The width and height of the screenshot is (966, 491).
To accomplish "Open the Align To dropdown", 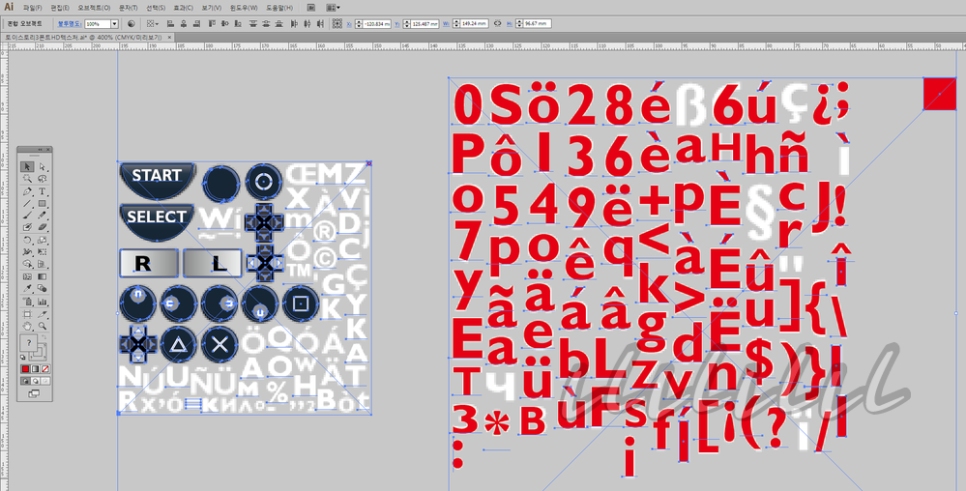I will (153, 24).
